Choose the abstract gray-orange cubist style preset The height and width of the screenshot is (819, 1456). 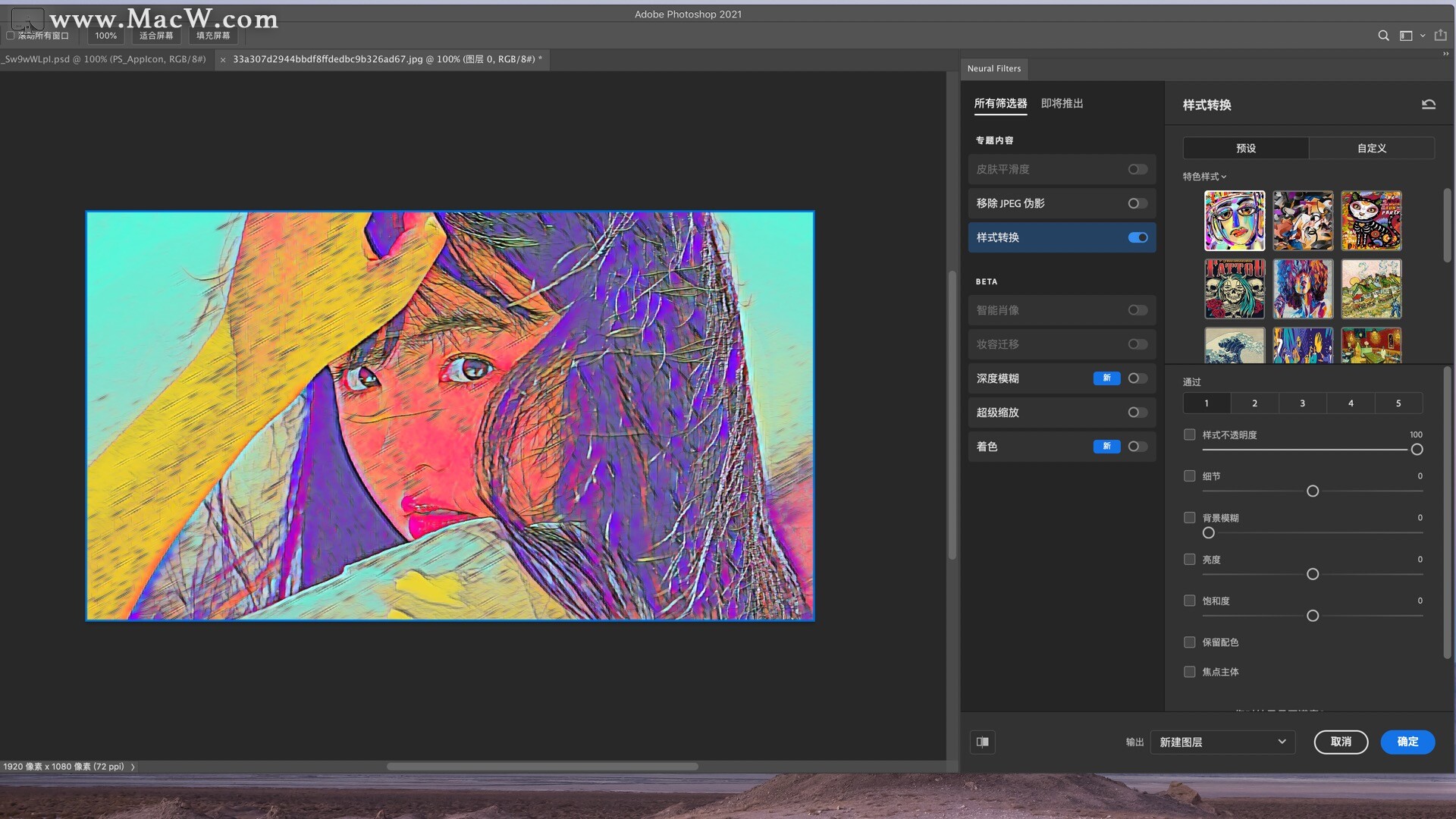pyautogui.click(x=1303, y=221)
